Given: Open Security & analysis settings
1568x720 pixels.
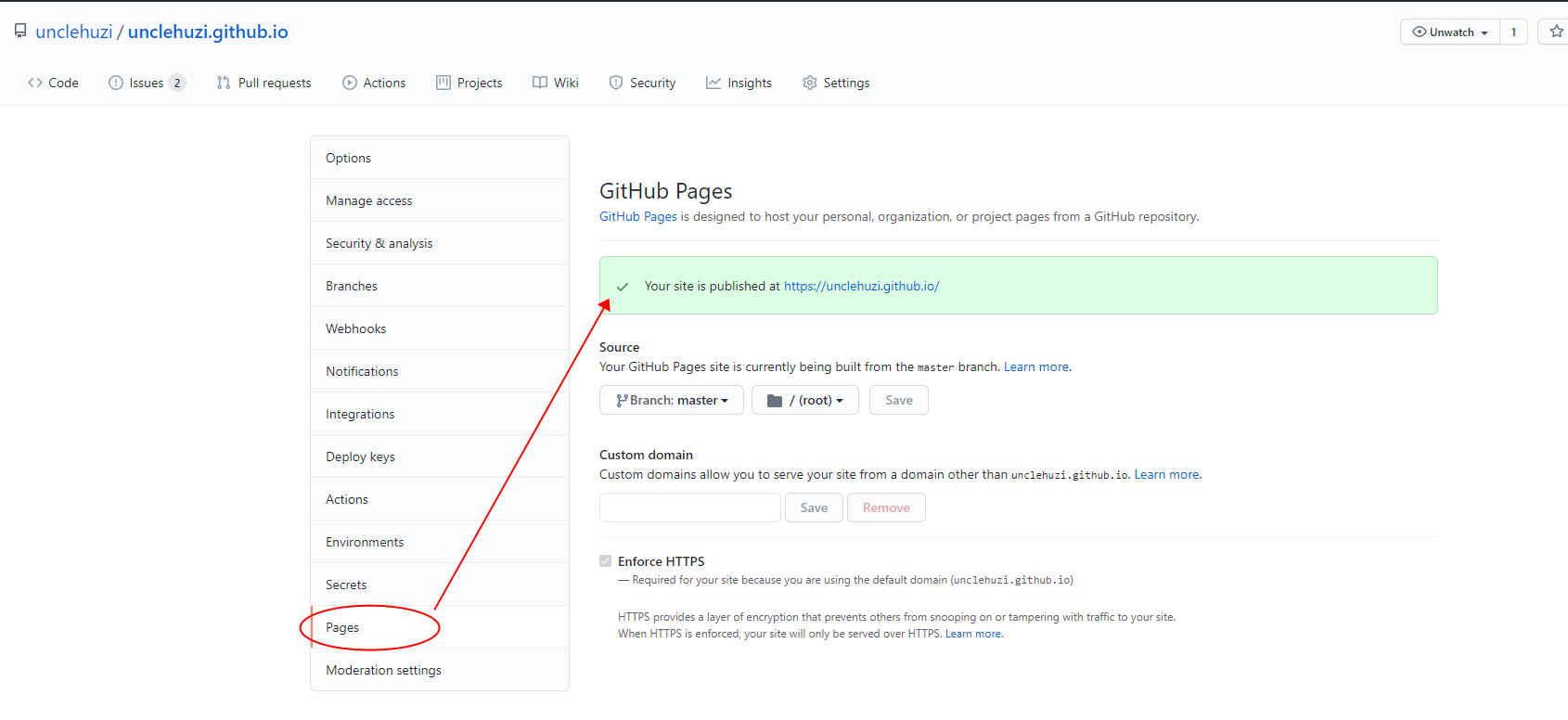Looking at the screenshot, I should (440, 243).
